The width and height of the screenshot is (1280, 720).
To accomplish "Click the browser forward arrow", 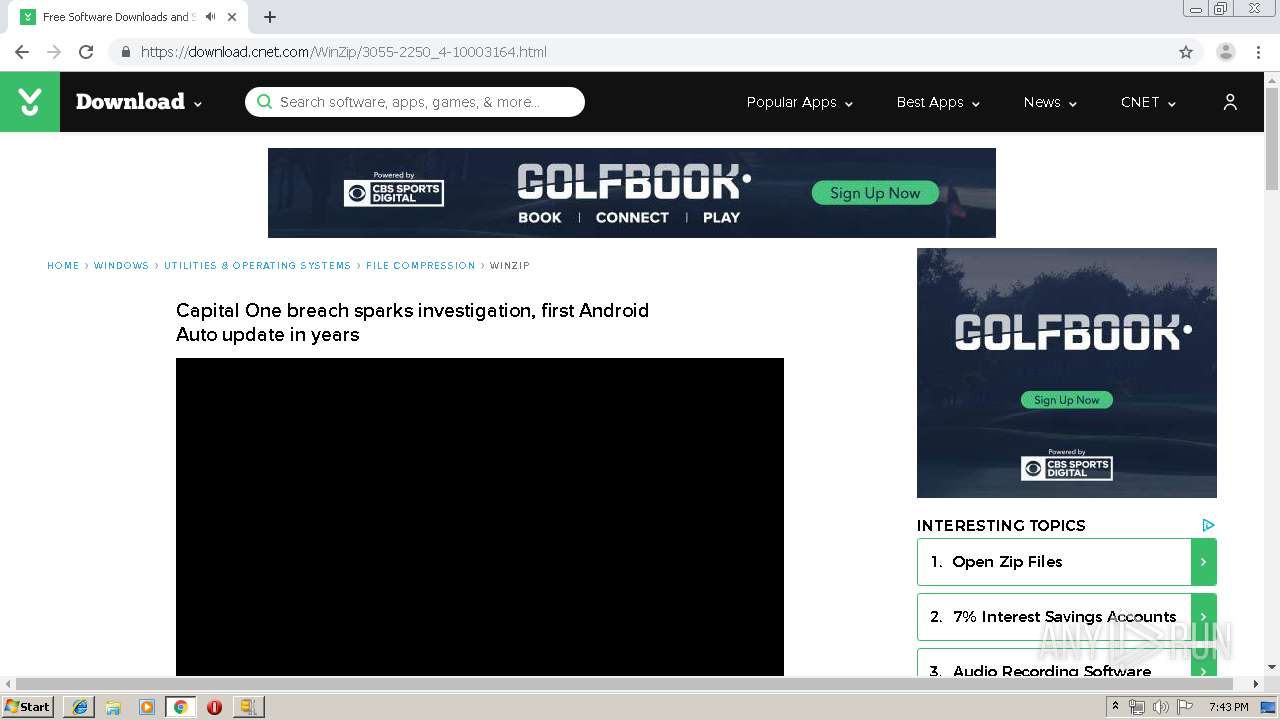I will [54, 52].
